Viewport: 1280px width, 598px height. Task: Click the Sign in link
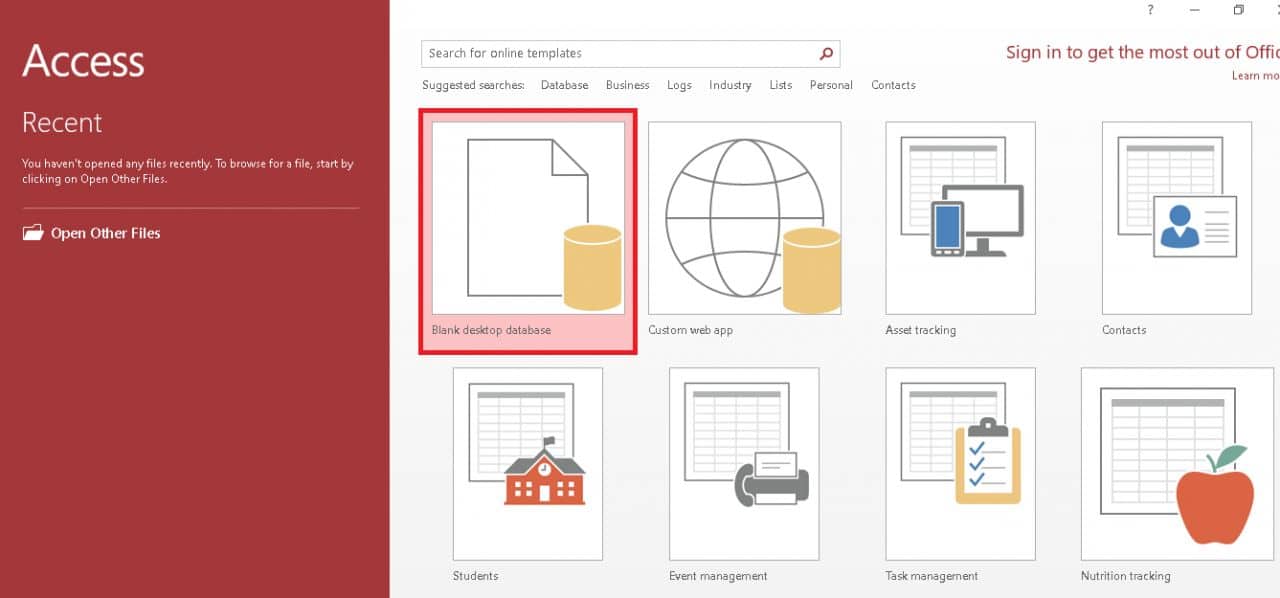coord(1100,52)
